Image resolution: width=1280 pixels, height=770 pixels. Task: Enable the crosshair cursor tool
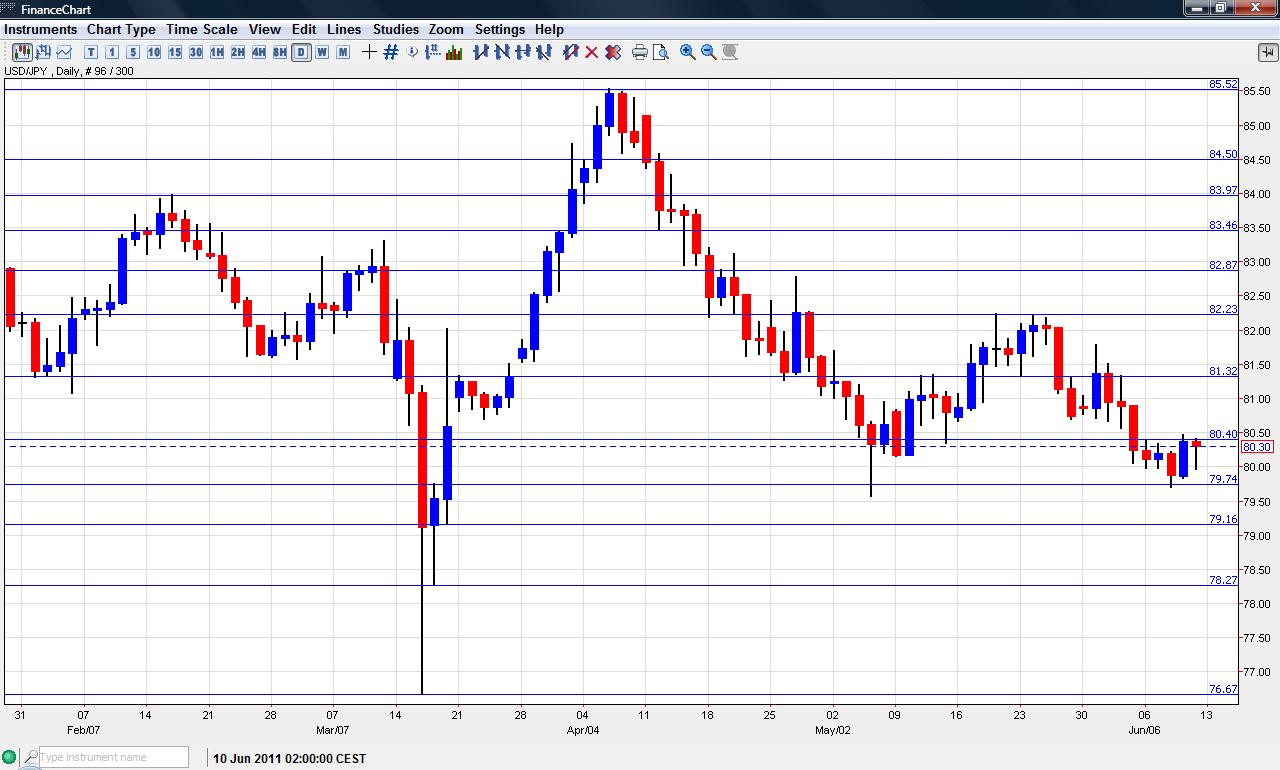(x=369, y=52)
